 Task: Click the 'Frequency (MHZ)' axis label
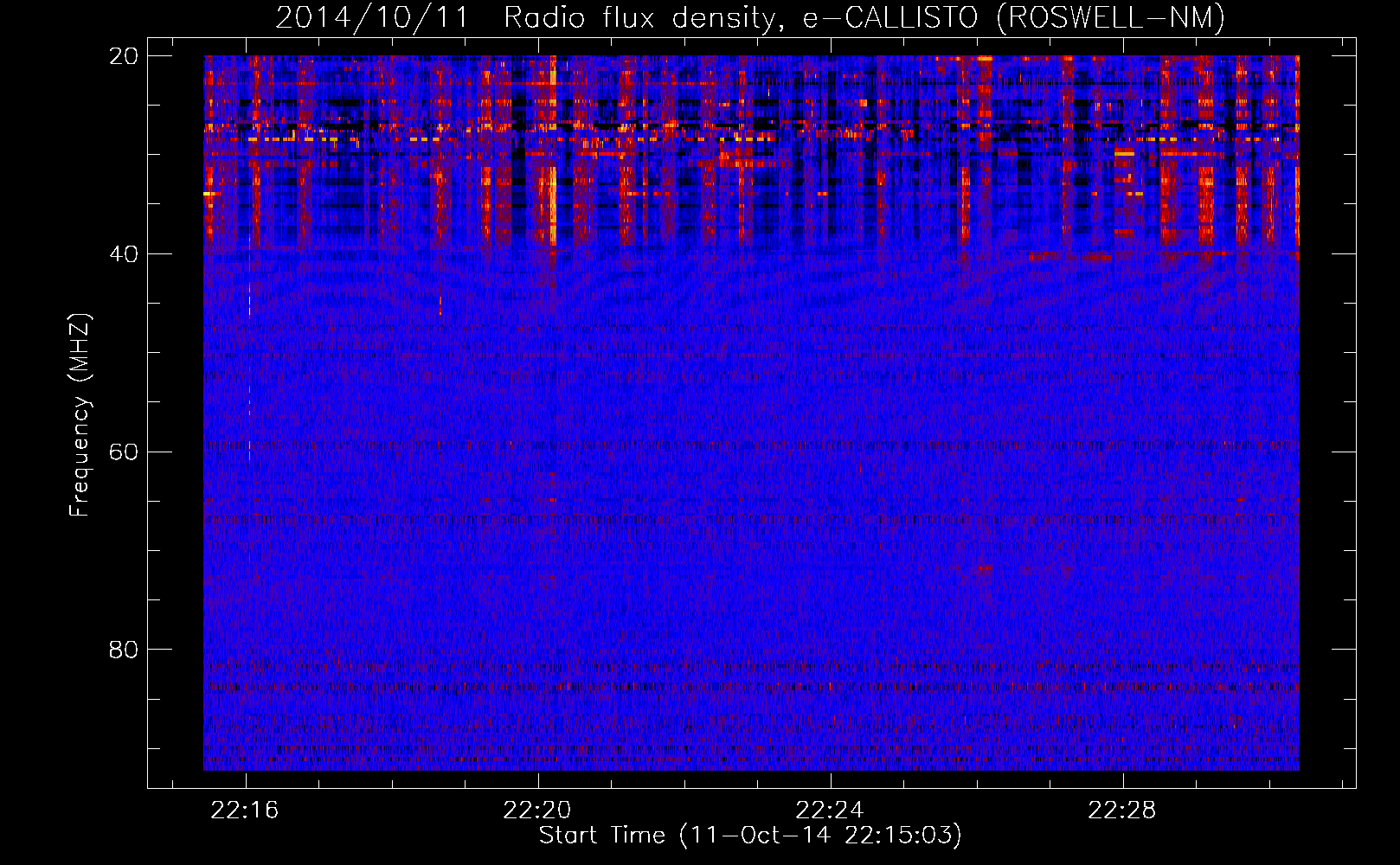80,416
